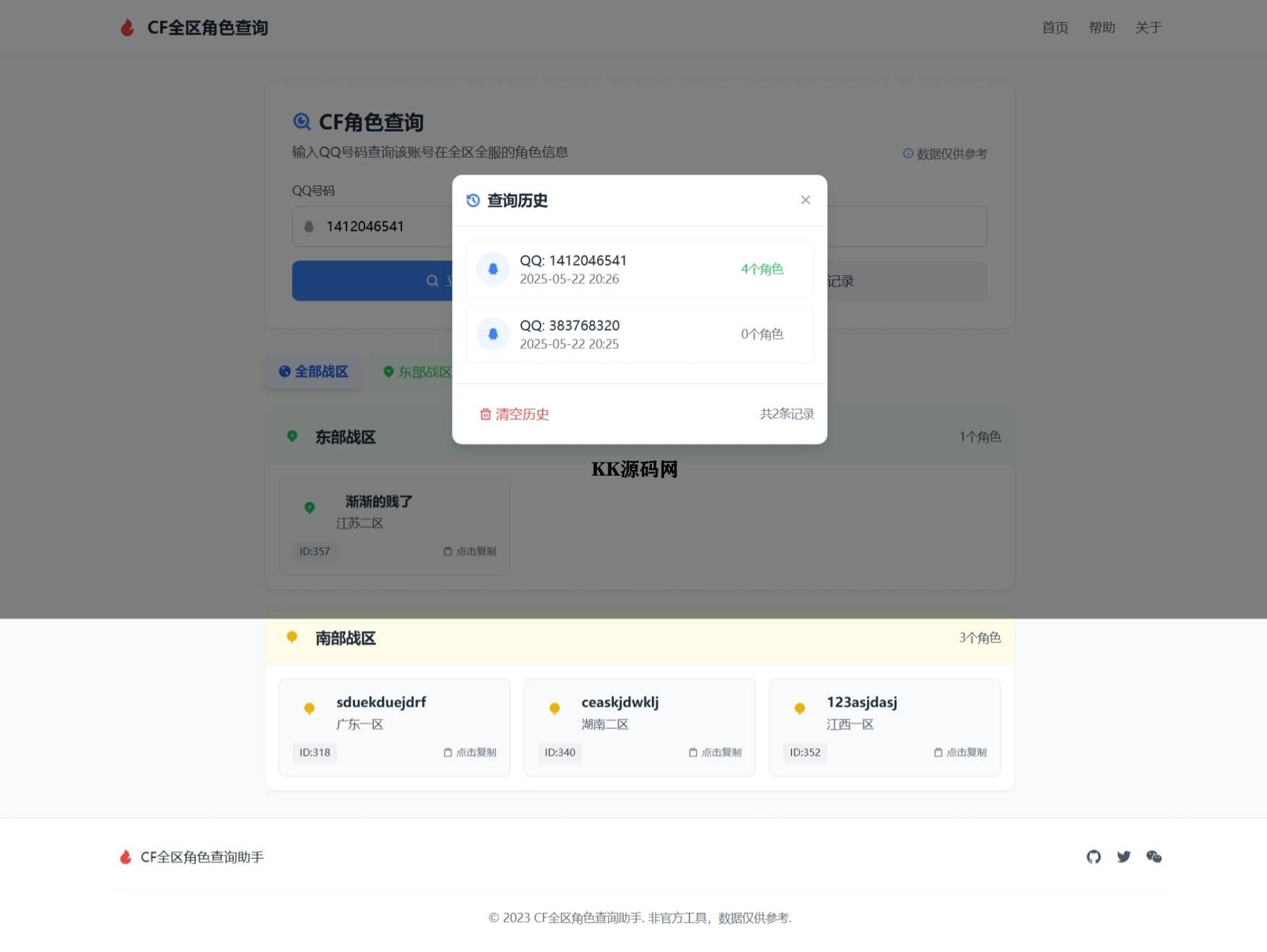This screenshot has width=1267, height=952.
Task: Open the 渐渐的贱了 character card
Action: (x=394, y=526)
